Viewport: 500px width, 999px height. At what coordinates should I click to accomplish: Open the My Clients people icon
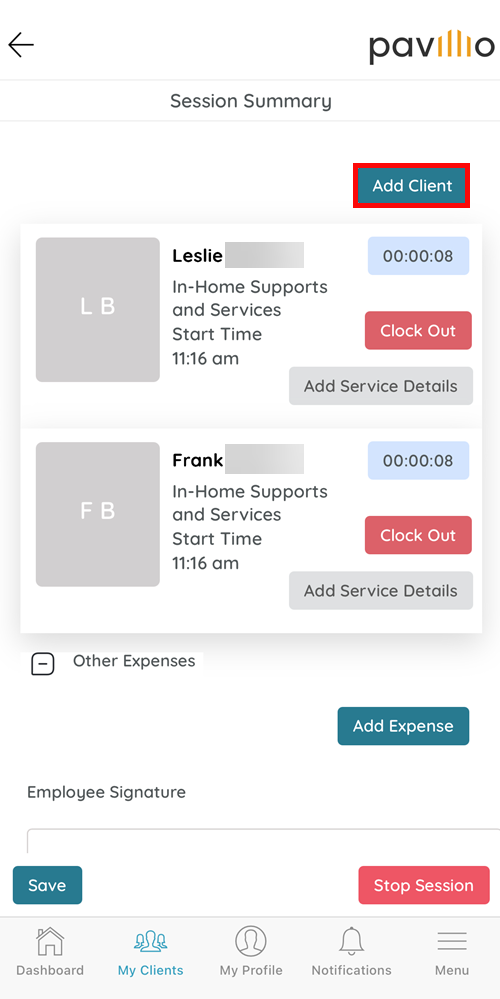[x=150, y=941]
